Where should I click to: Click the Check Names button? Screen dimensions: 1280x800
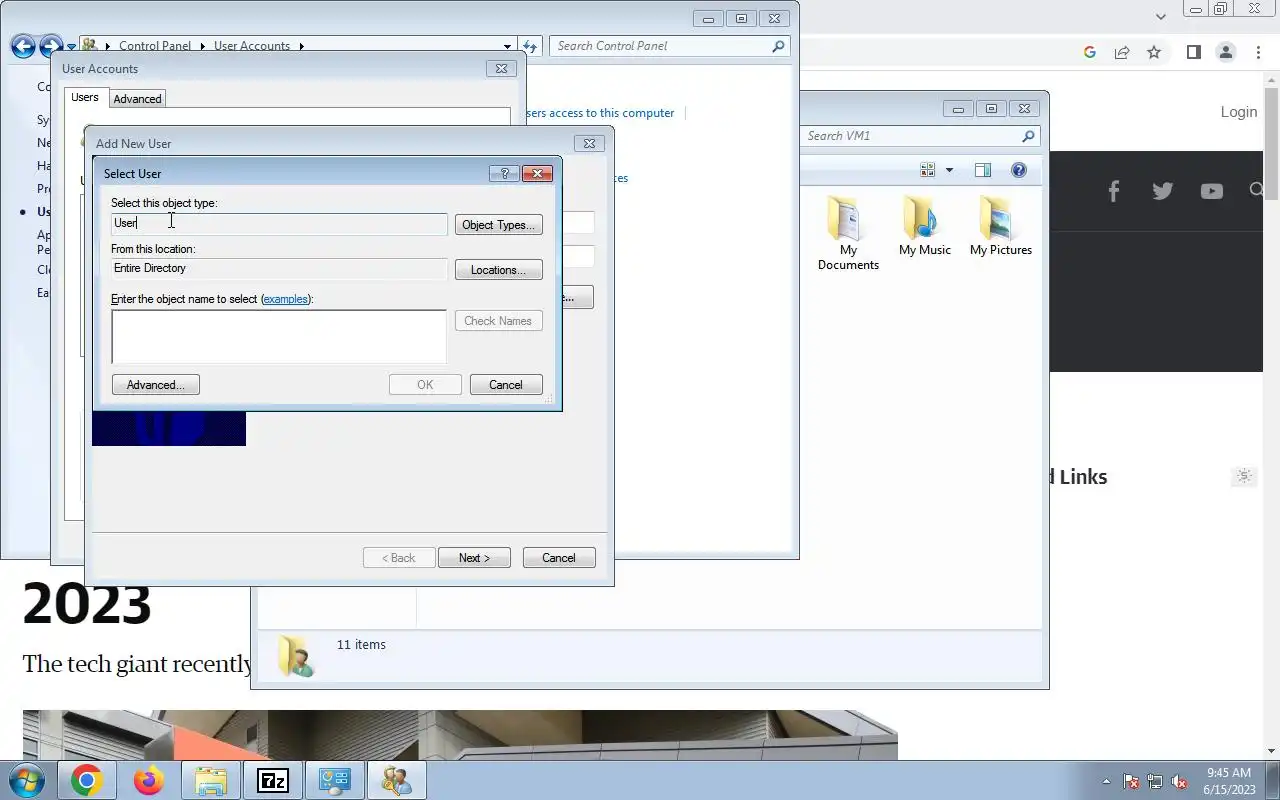(499, 321)
